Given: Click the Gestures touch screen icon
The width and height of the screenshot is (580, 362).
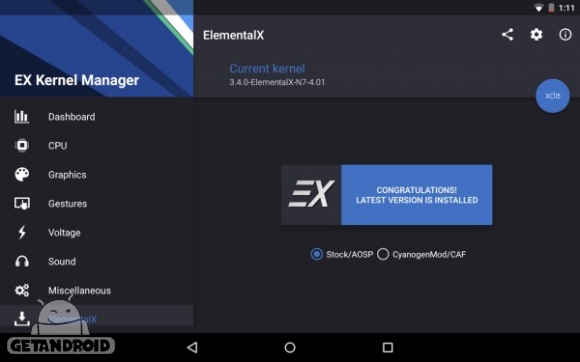Looking at the screenshot, I should [x=22, y=203].
